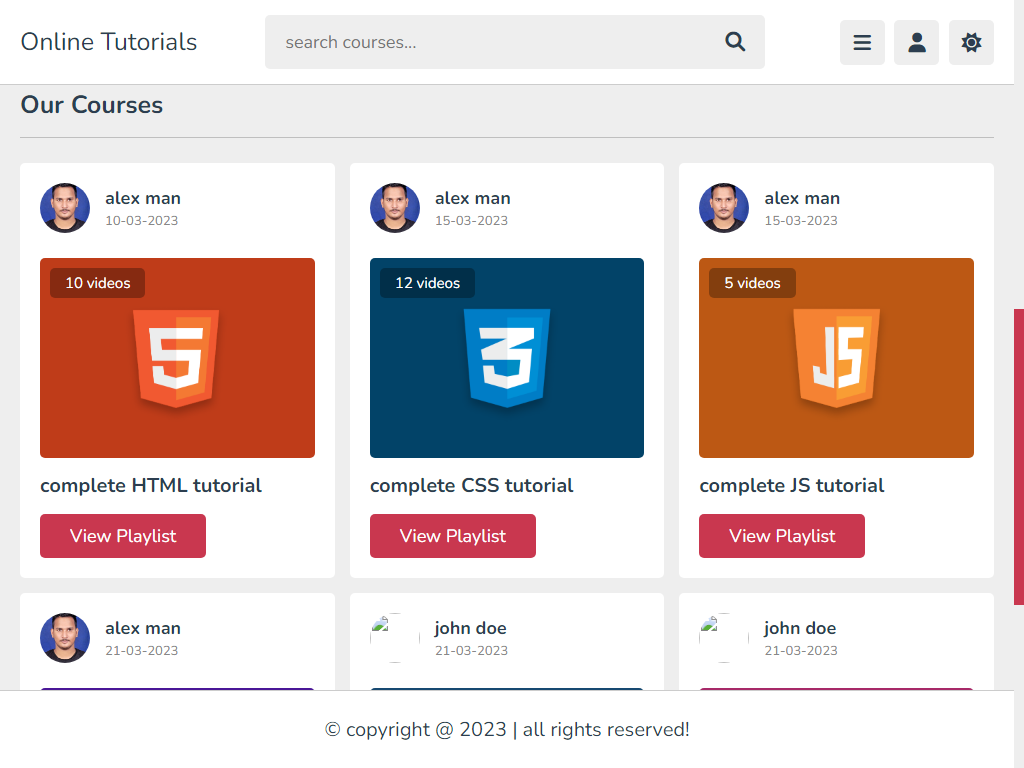Click the page vertical scrollbar thumb
Screen dimensions: 1024x768
(x=1019, y=456)
